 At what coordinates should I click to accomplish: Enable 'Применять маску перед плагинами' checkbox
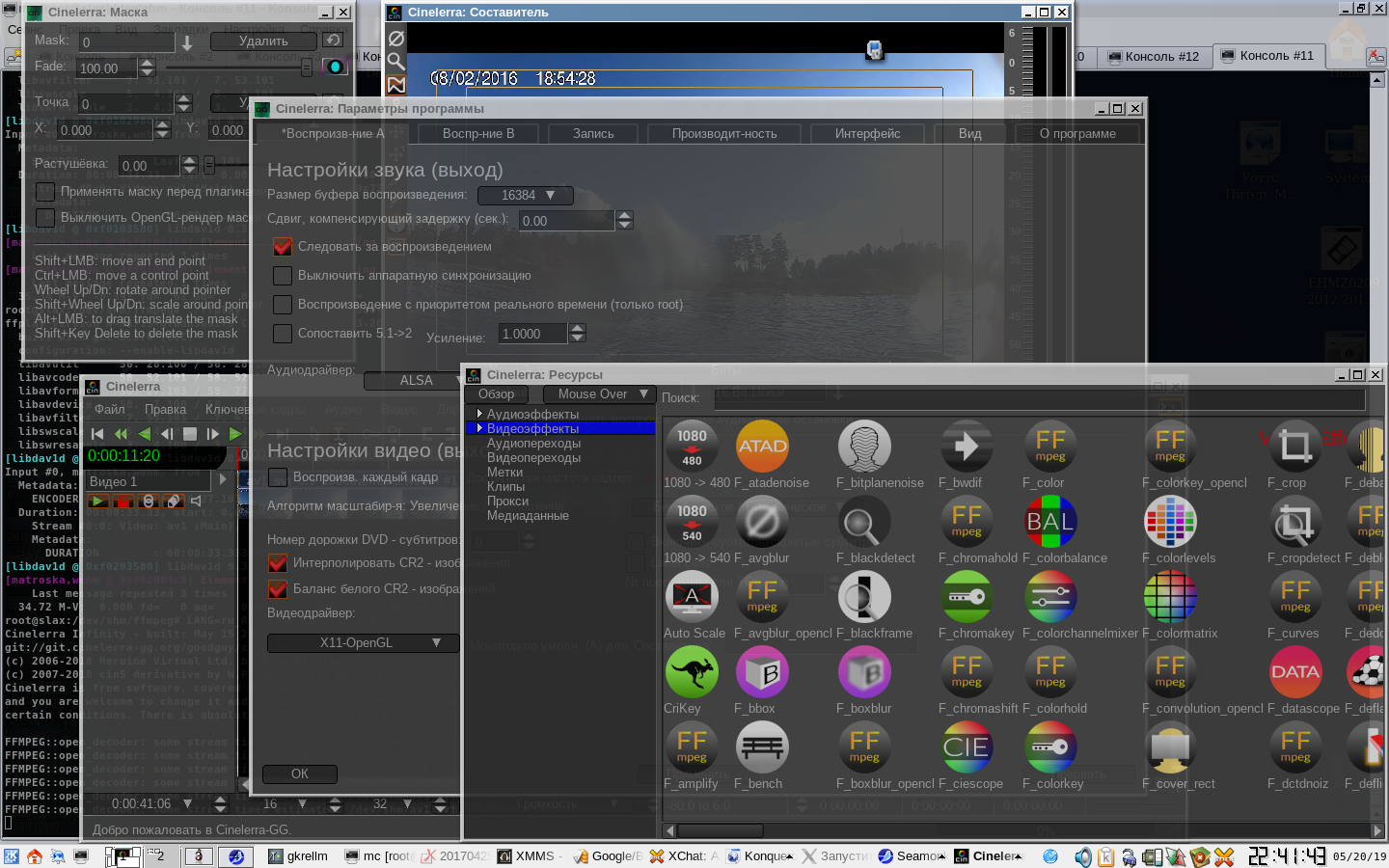click(45, 192)
